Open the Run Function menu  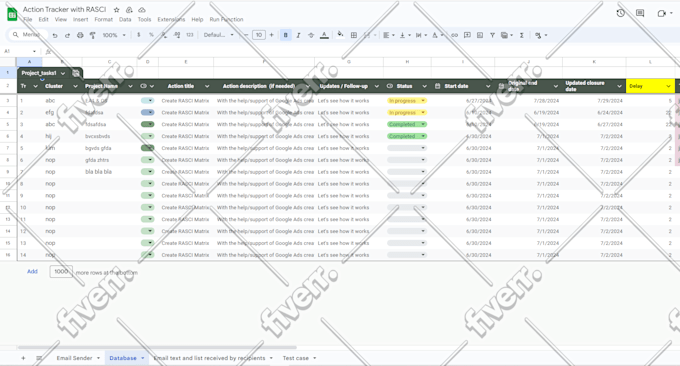click(x=226, y=20)
